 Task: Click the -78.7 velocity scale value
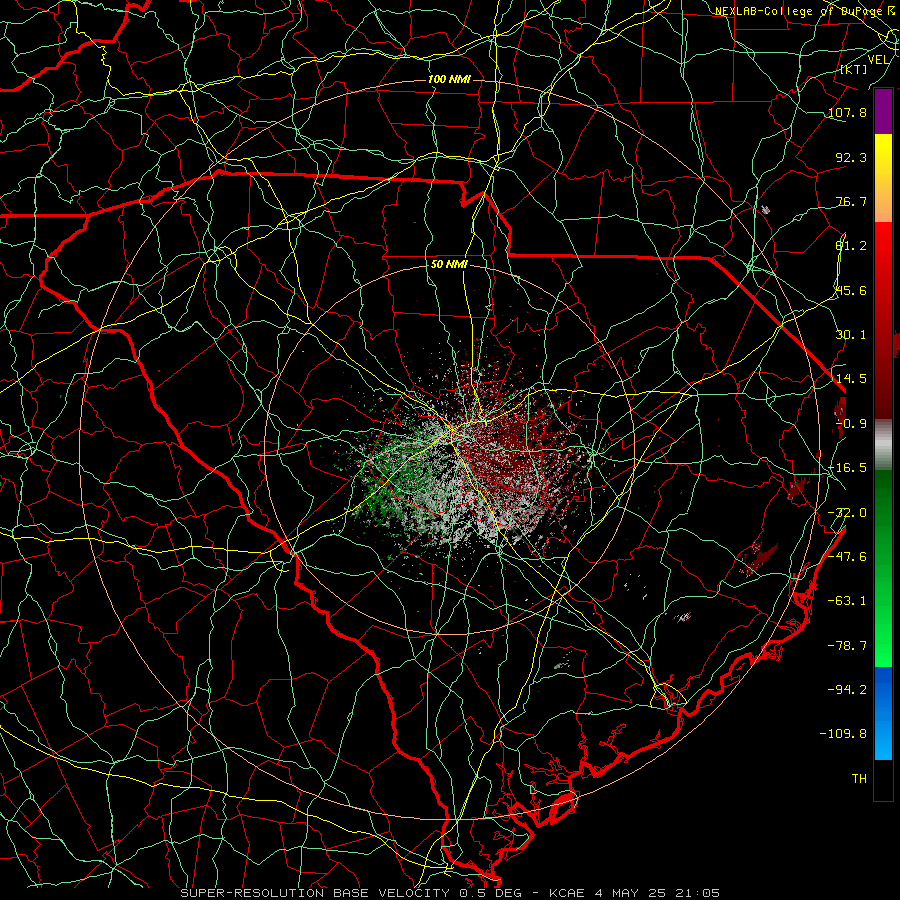pos(847,646)
